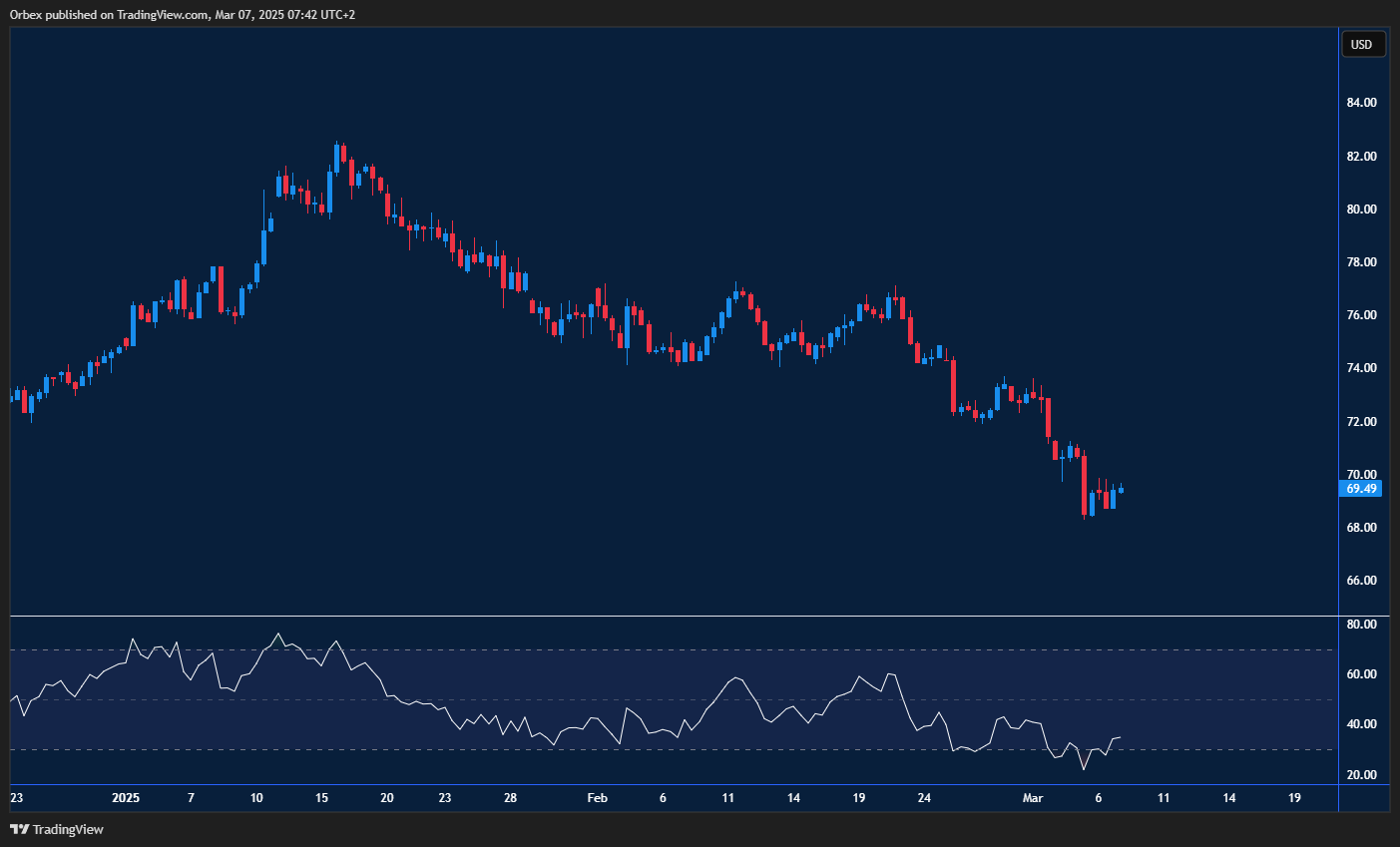Click the TradingView logo icon
The height and width of the screenshot is (847, 1400).
[20, 829]
